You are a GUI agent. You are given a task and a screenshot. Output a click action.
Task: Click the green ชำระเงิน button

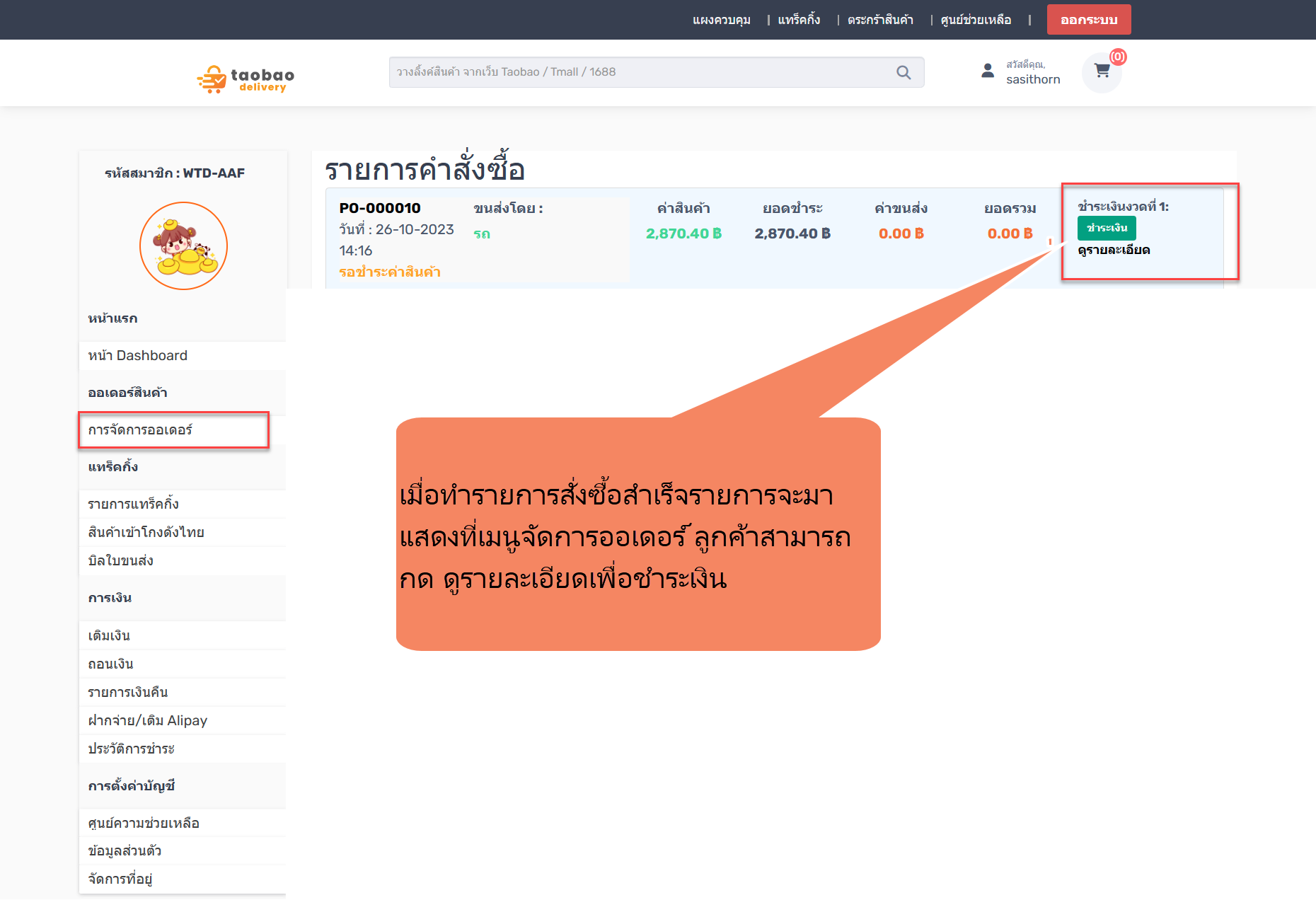[1107, 228]
